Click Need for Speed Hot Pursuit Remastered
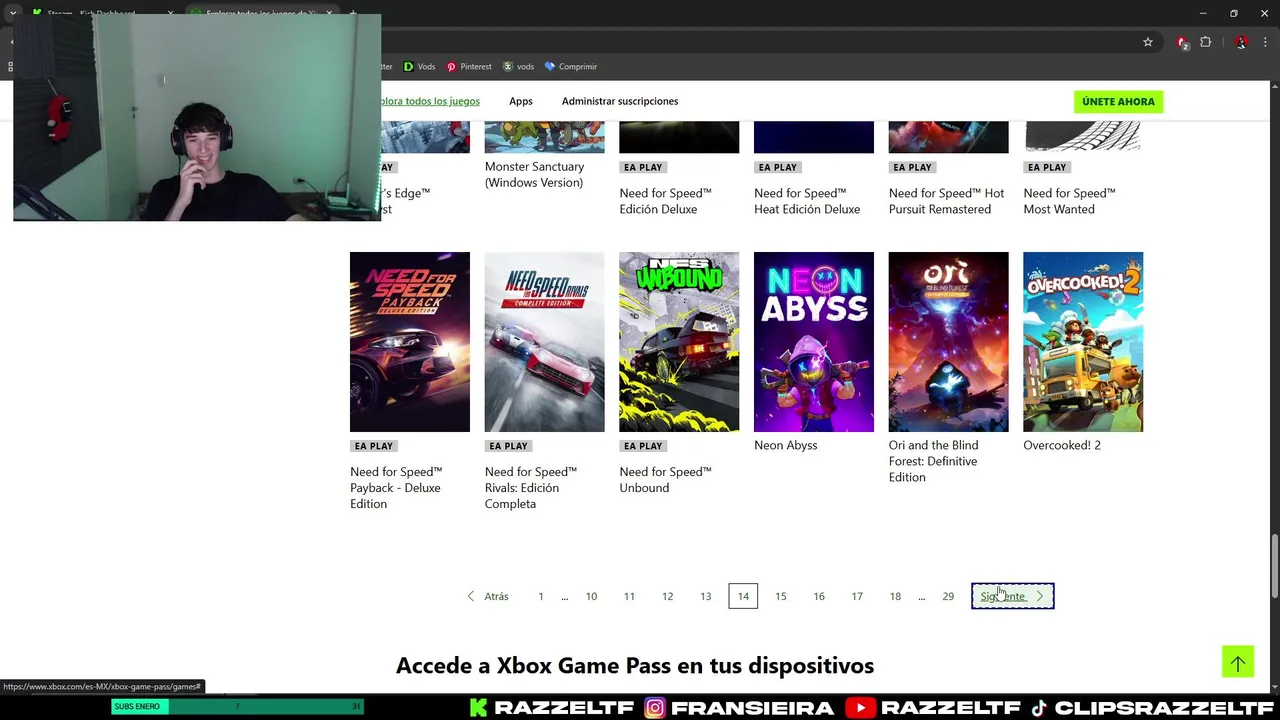This screenshot has height=720, width=1280. [x=946, y=201]
